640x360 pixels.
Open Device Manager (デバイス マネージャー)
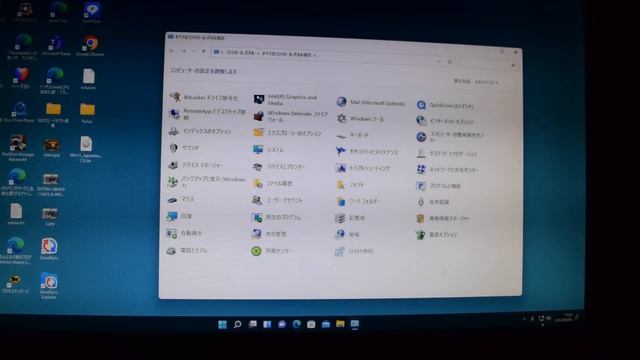point(196,165)
